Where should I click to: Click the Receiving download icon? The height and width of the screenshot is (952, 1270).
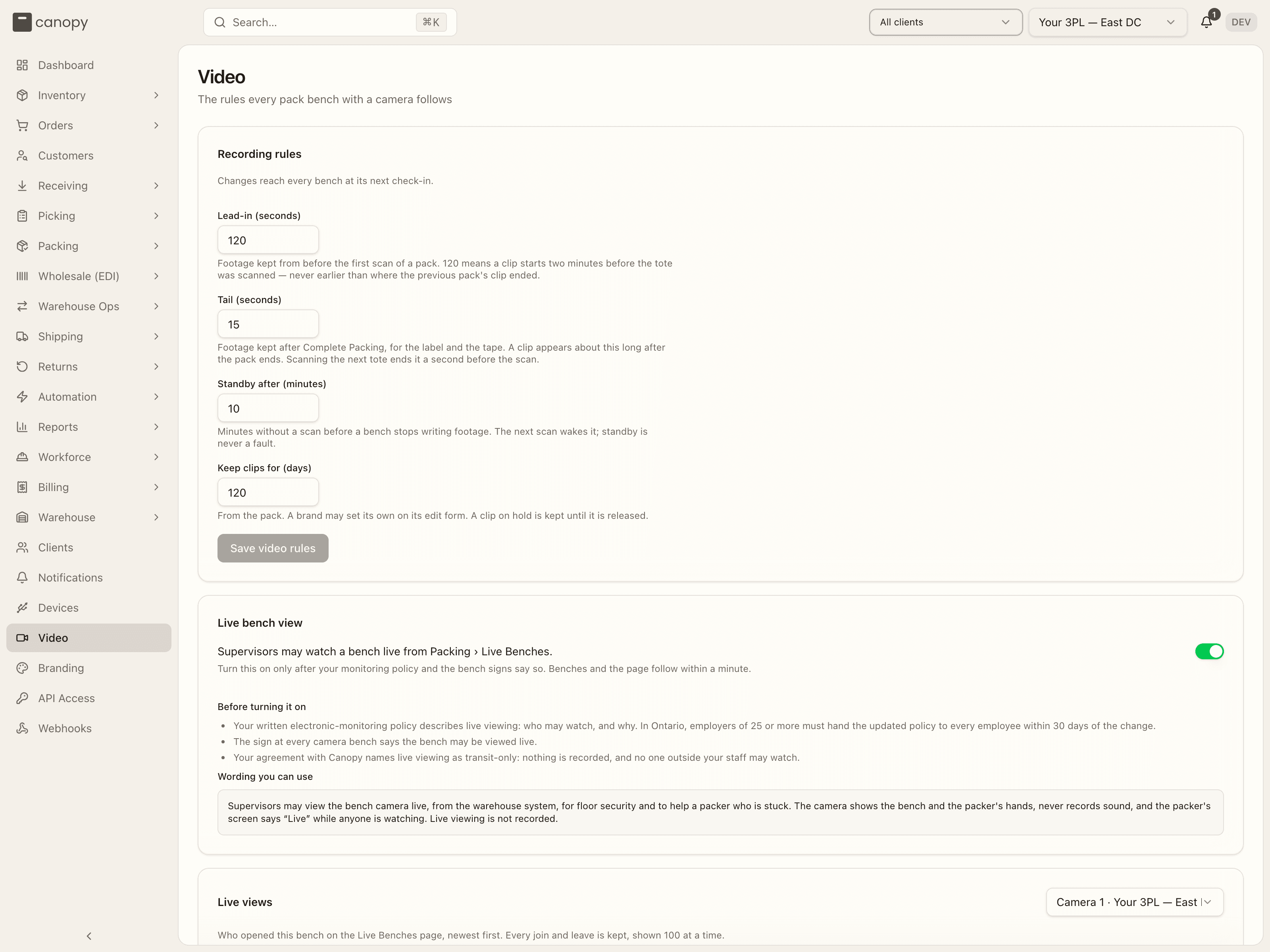tap(22, 186)
